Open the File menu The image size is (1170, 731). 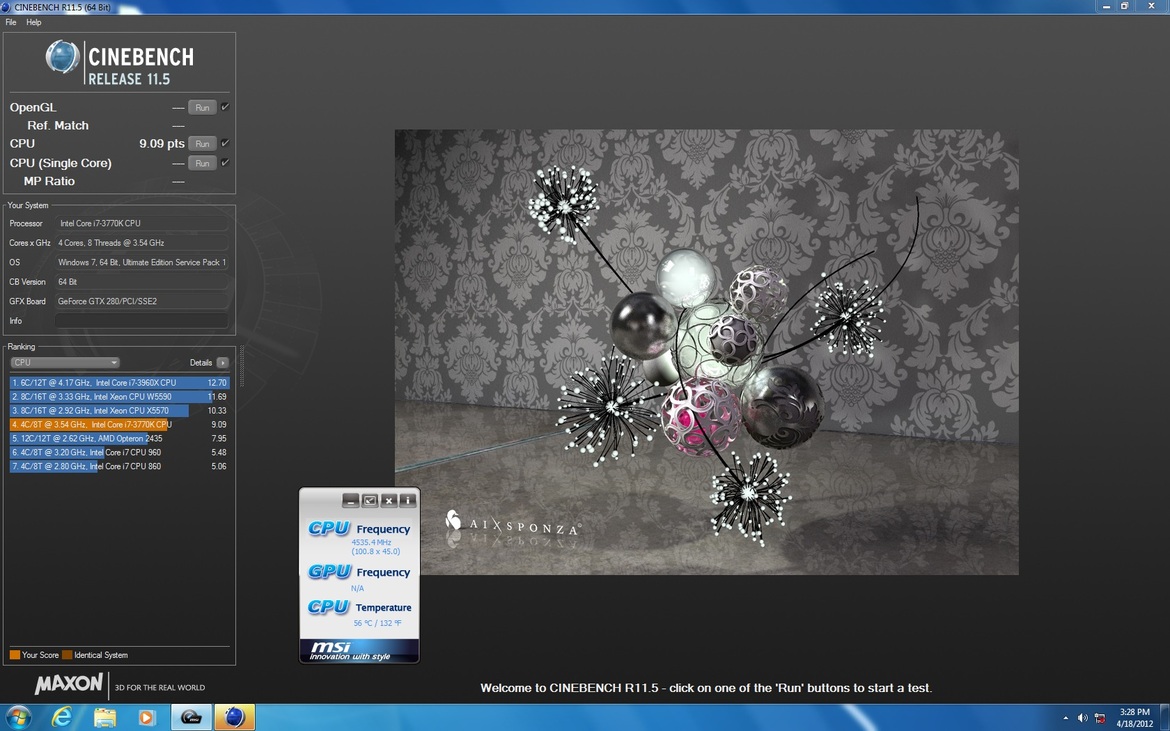coord(10,22)
